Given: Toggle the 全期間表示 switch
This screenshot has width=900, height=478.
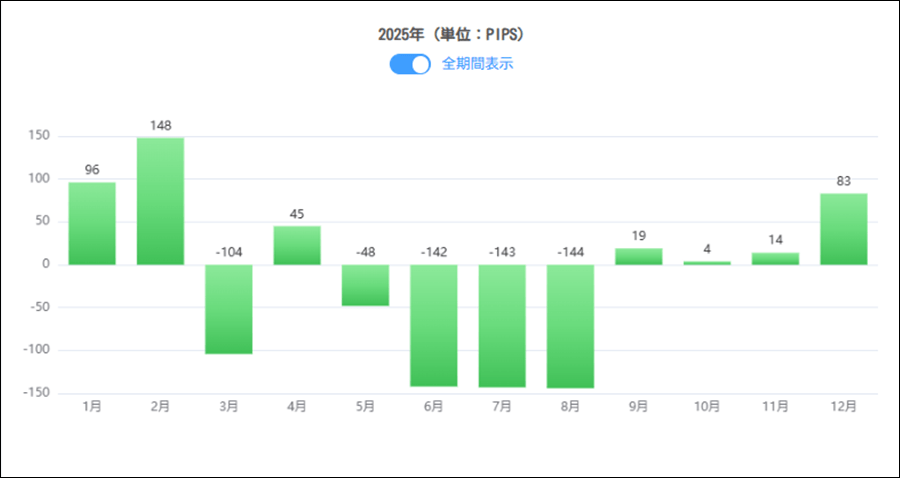Looking at the screenshot, I should [410, 64].
